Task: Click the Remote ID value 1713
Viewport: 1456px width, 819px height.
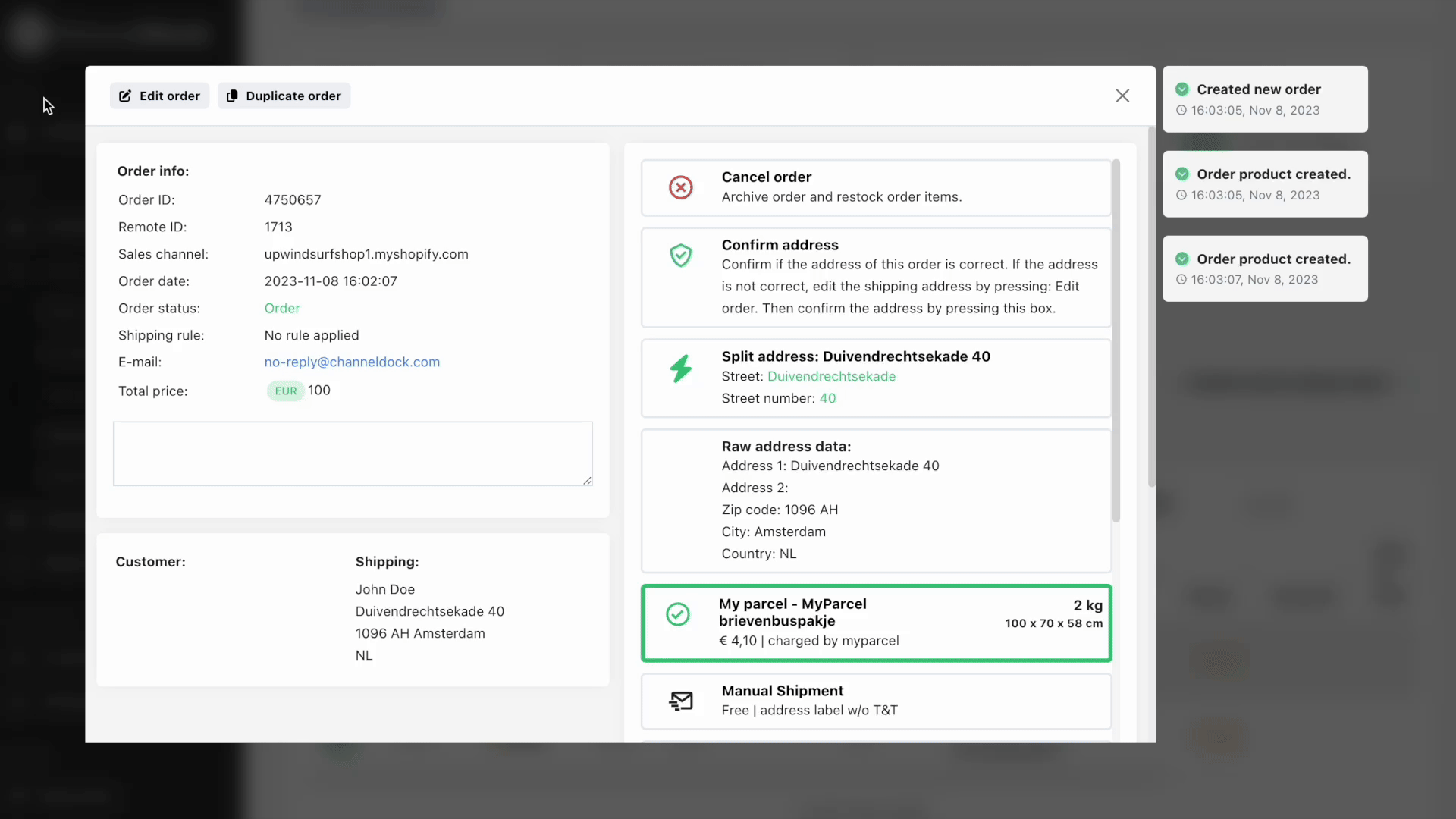Action: coord(278,227)
